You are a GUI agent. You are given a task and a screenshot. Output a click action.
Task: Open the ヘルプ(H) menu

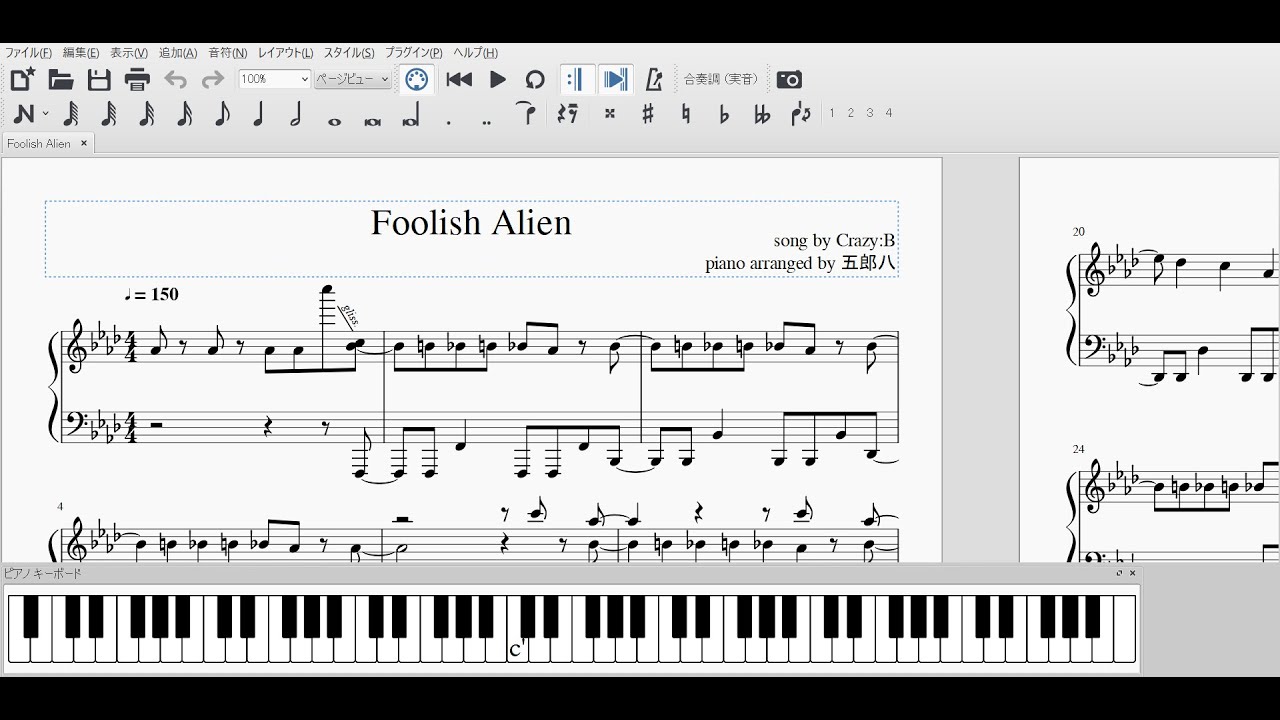coord(475,53)
